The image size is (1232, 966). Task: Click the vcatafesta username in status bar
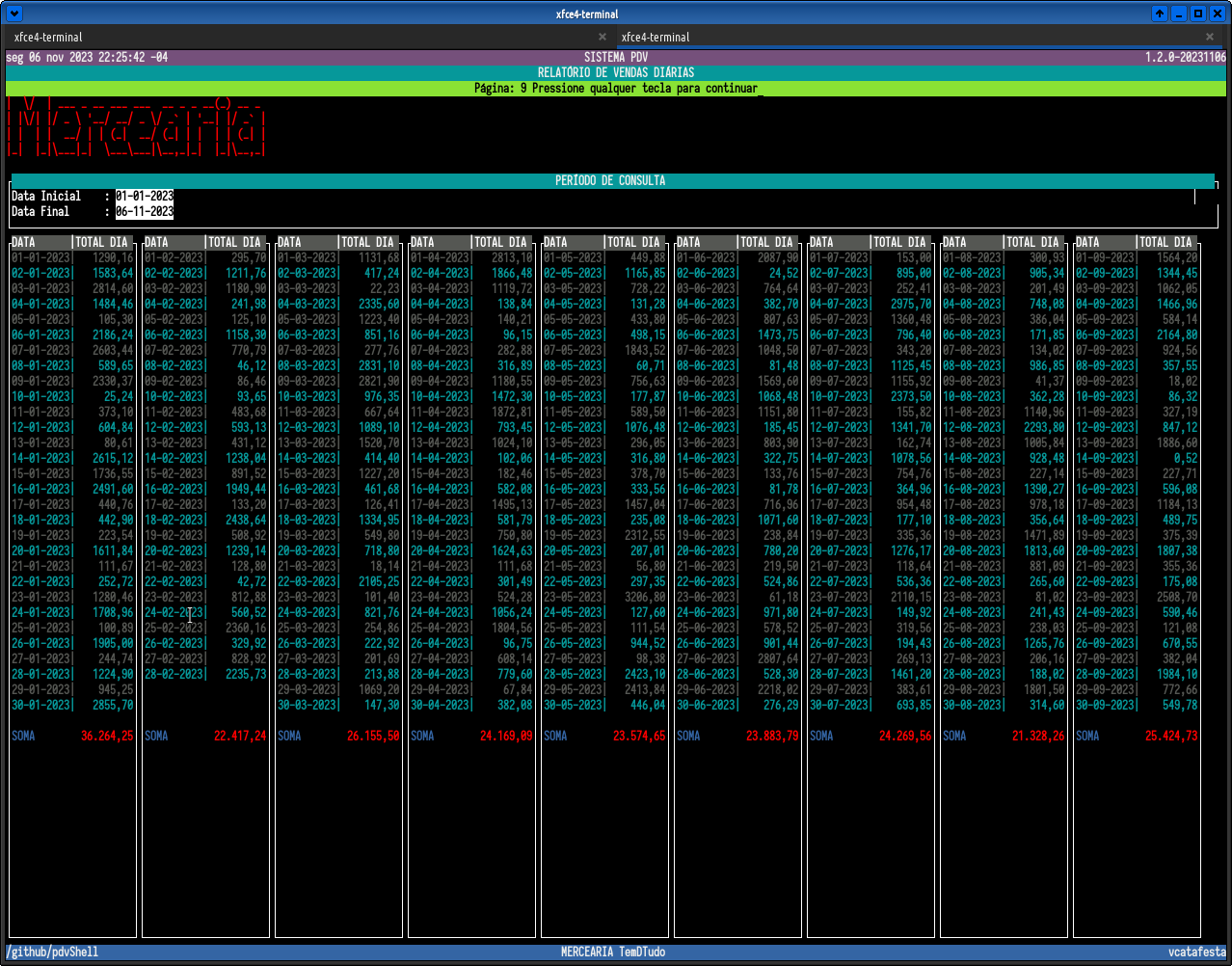1197,952
